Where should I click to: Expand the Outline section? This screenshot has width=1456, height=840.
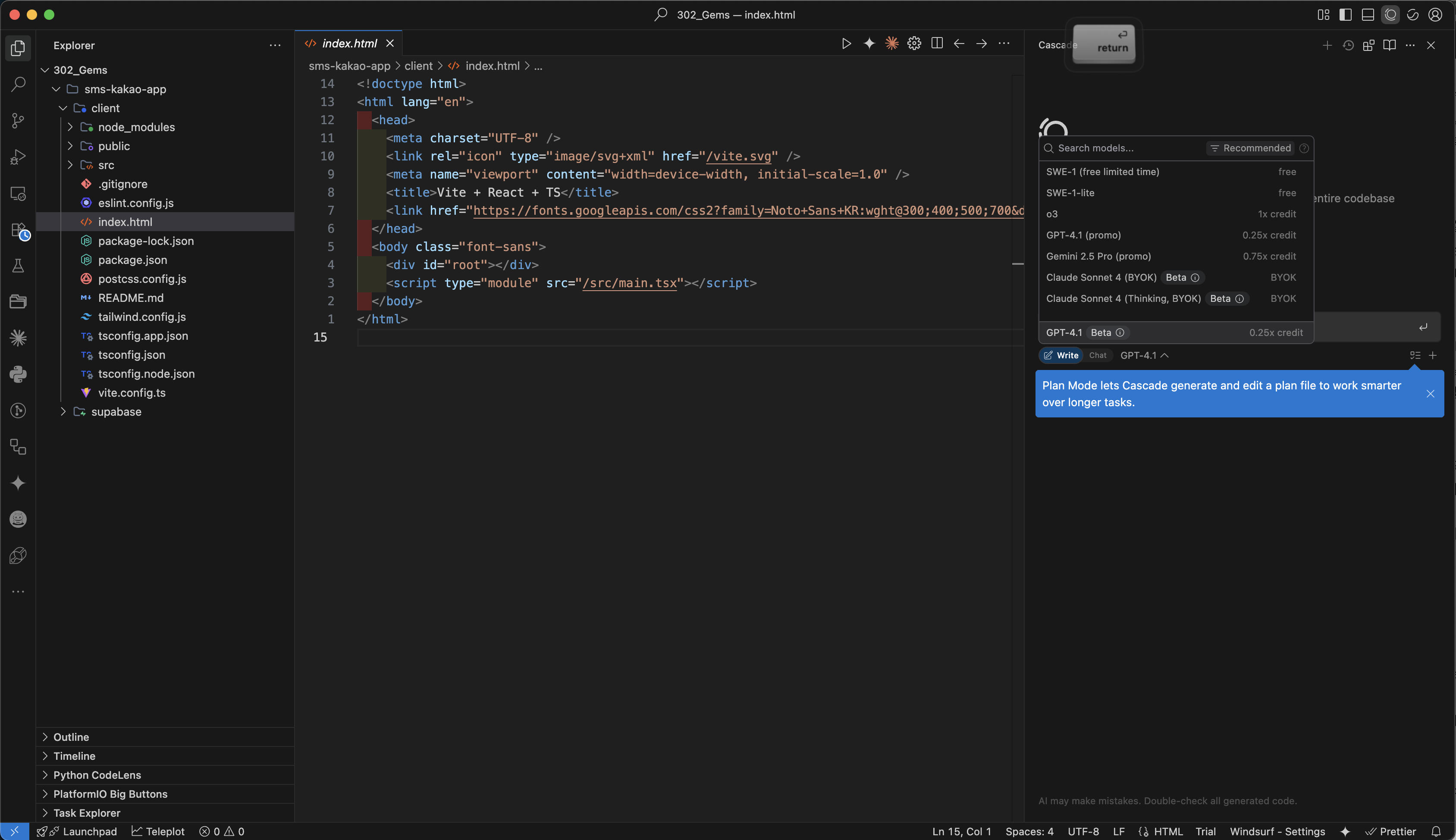coord(71,737)
